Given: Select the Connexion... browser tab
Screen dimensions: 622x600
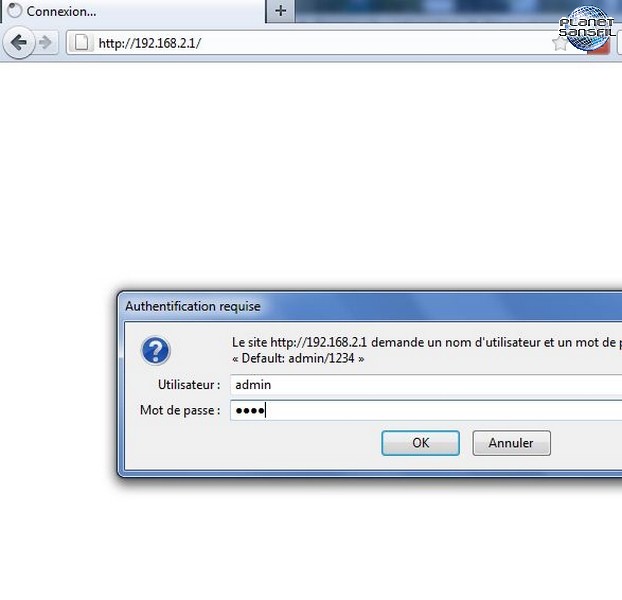Looking at the screenshot, I should click(133, 11).
